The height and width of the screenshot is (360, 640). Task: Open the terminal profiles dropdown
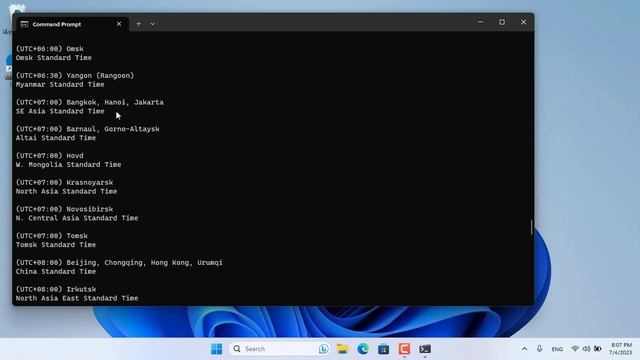point(152,24)
